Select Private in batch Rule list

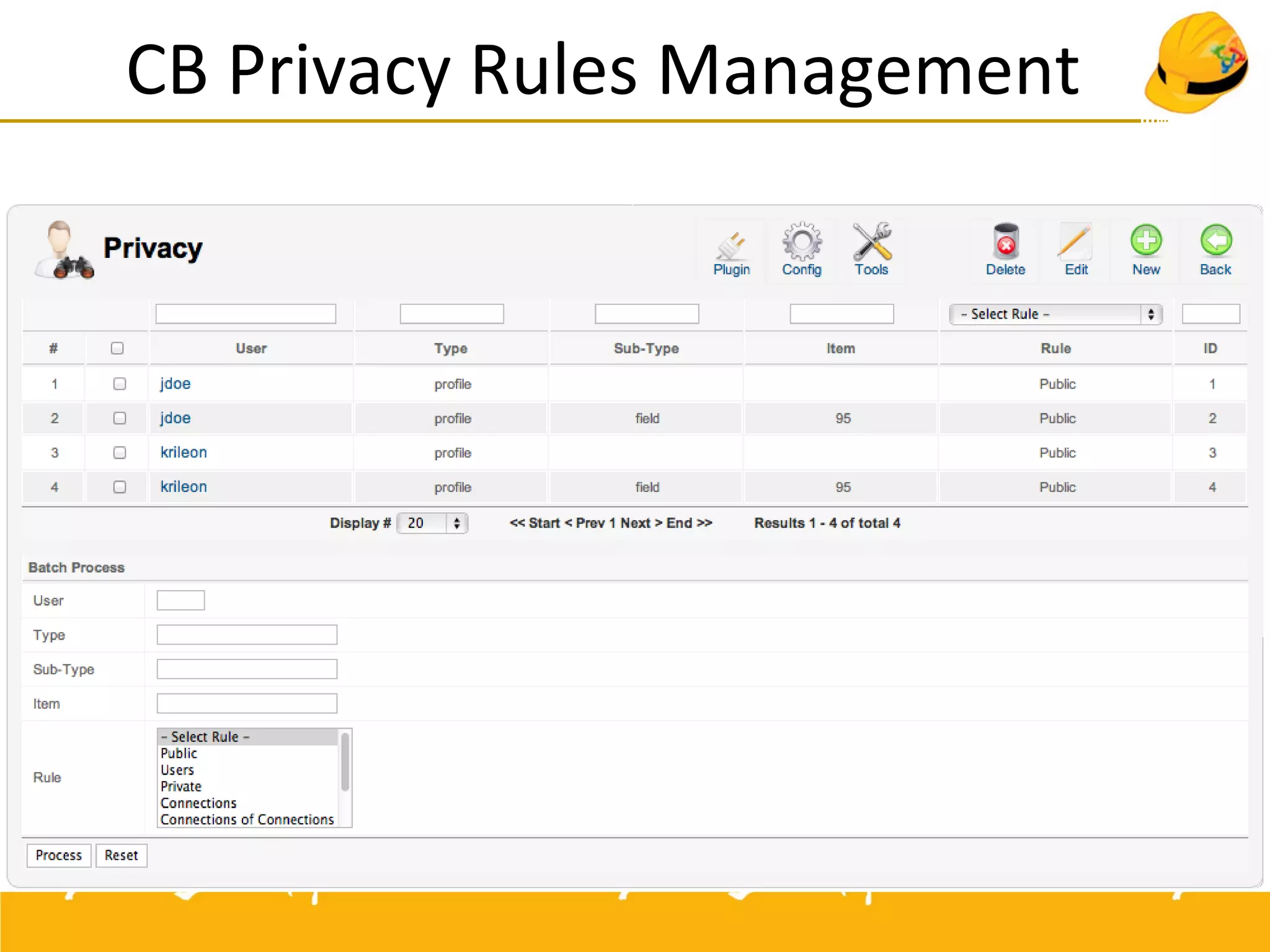point(181,787)
